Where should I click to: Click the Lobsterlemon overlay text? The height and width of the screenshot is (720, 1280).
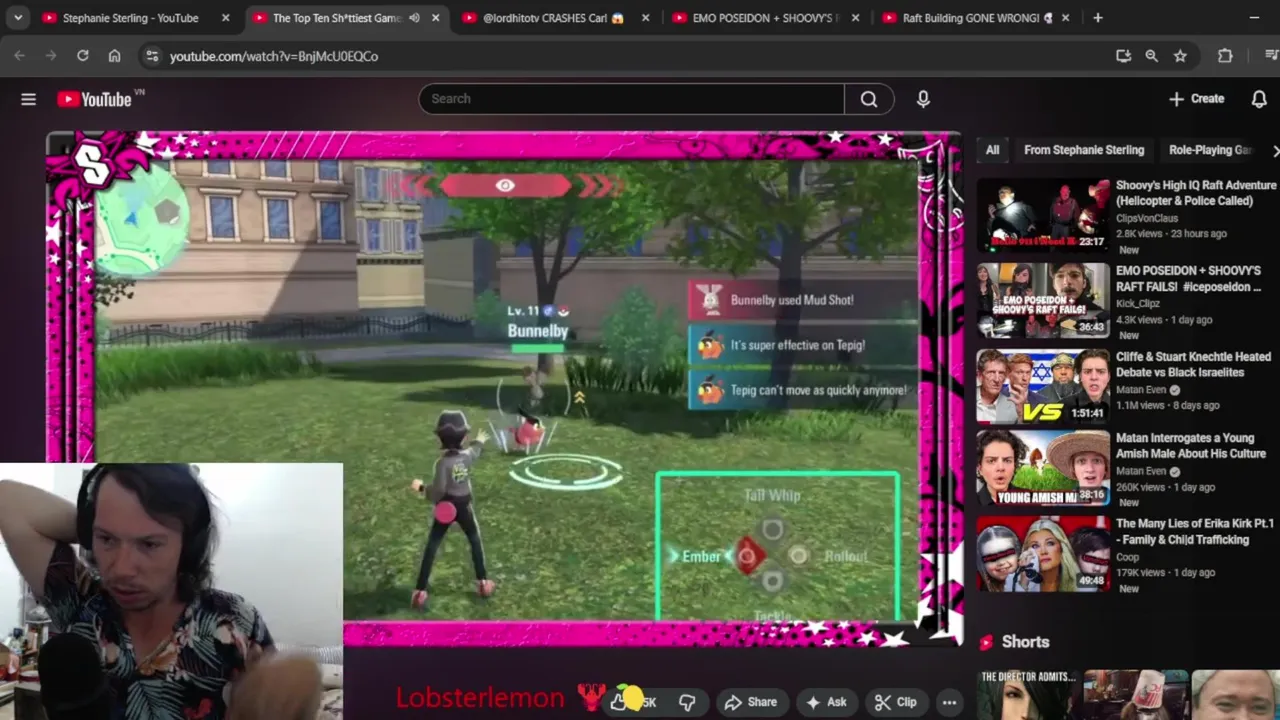point(480,697)
